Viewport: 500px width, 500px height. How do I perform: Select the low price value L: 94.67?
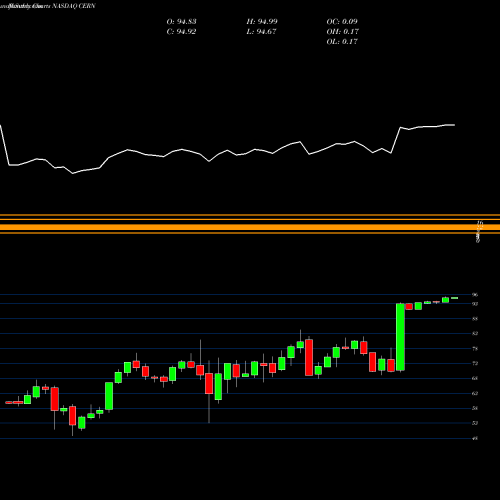click(x=262, y=32)
